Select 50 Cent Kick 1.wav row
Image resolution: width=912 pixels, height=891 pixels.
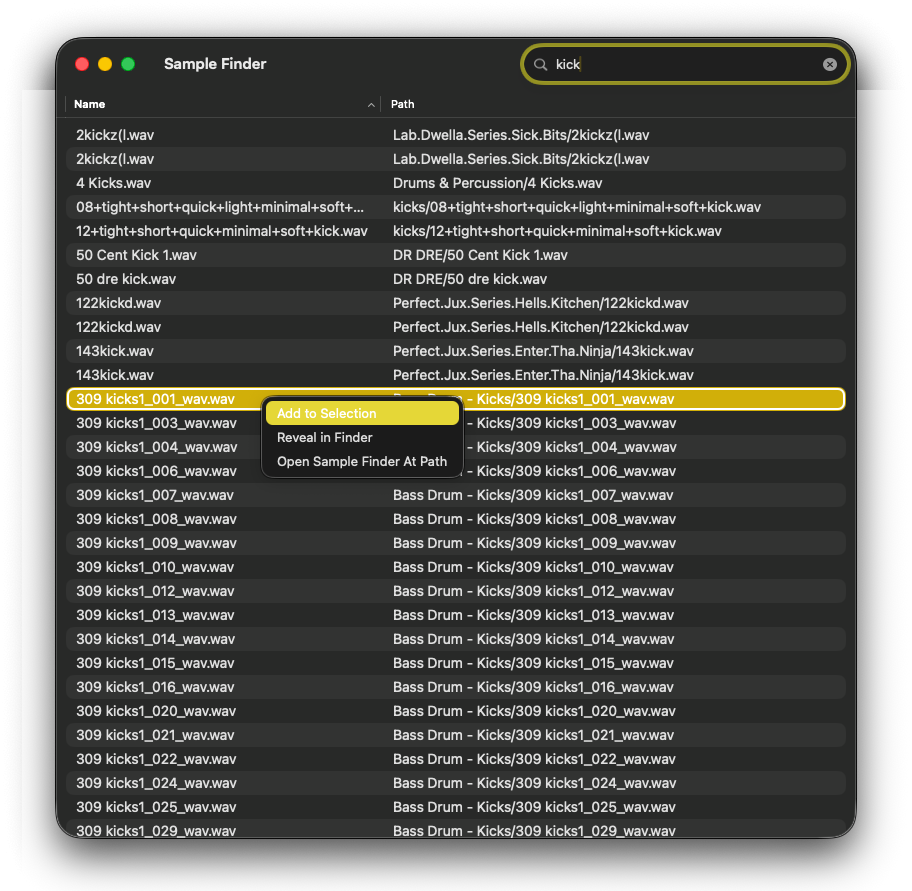[x=136, y=255]
